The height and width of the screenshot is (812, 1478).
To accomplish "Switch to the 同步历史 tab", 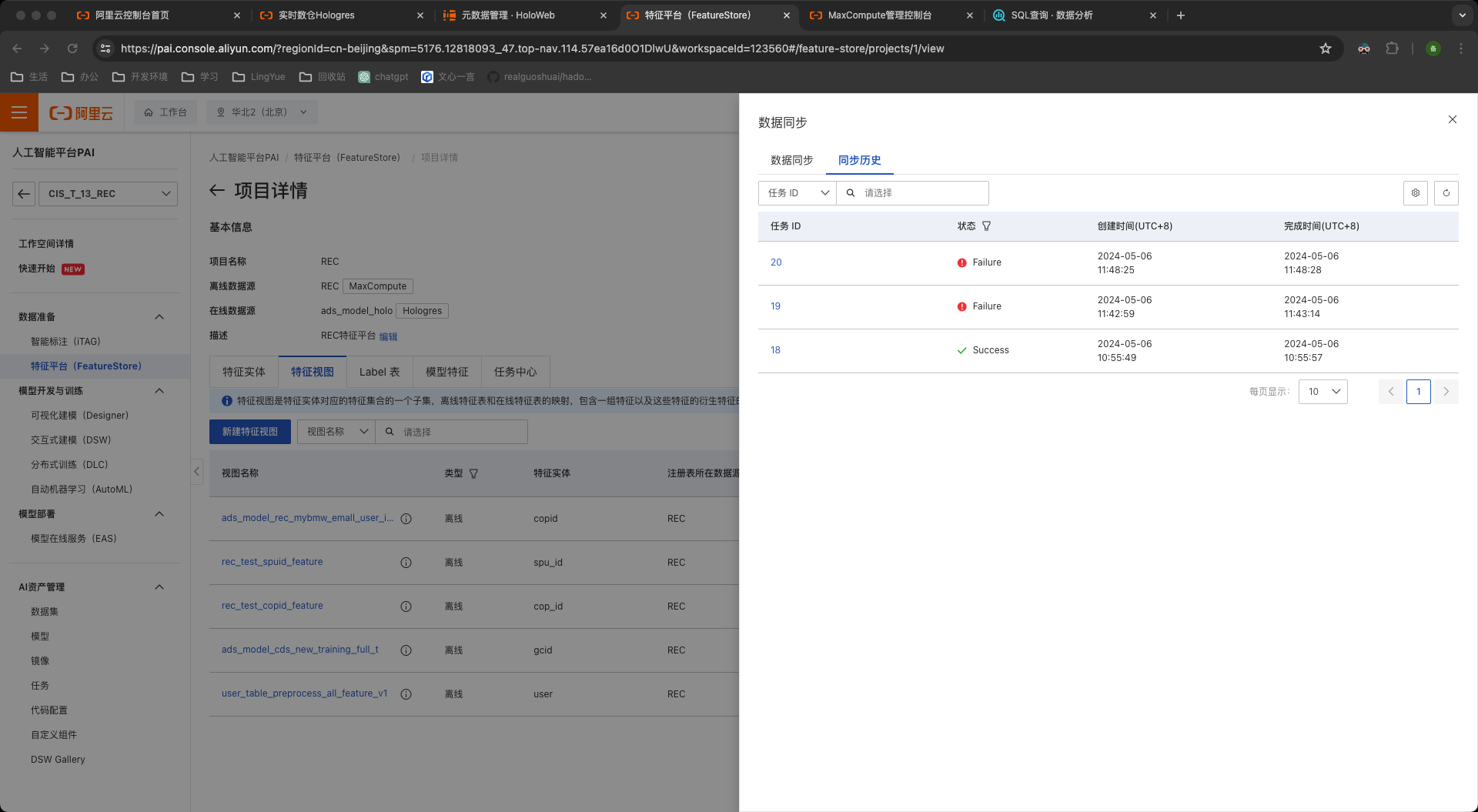I will click(x=859, y=160).
